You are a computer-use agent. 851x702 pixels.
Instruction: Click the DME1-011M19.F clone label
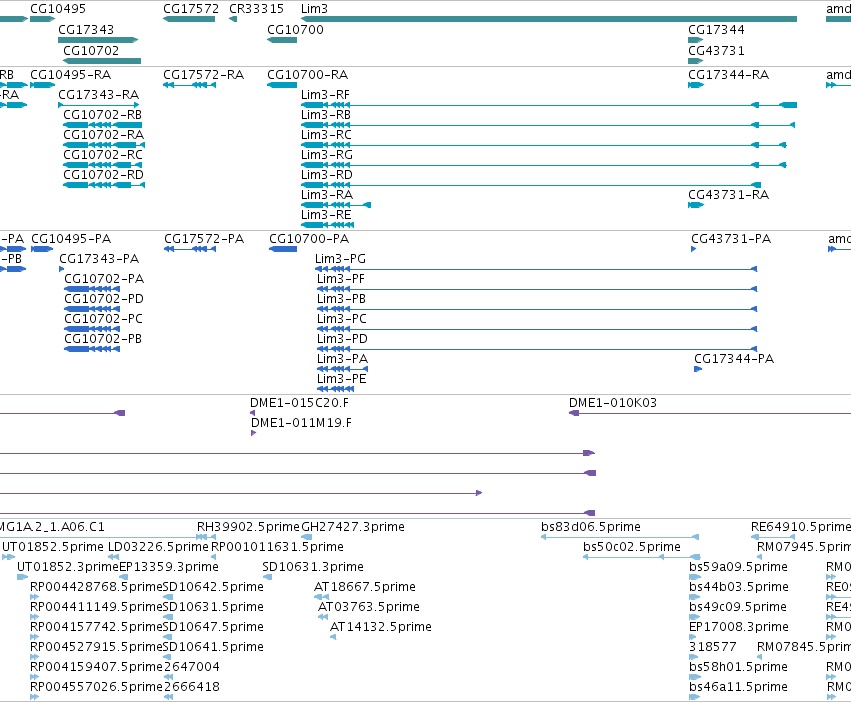point(301,423)
